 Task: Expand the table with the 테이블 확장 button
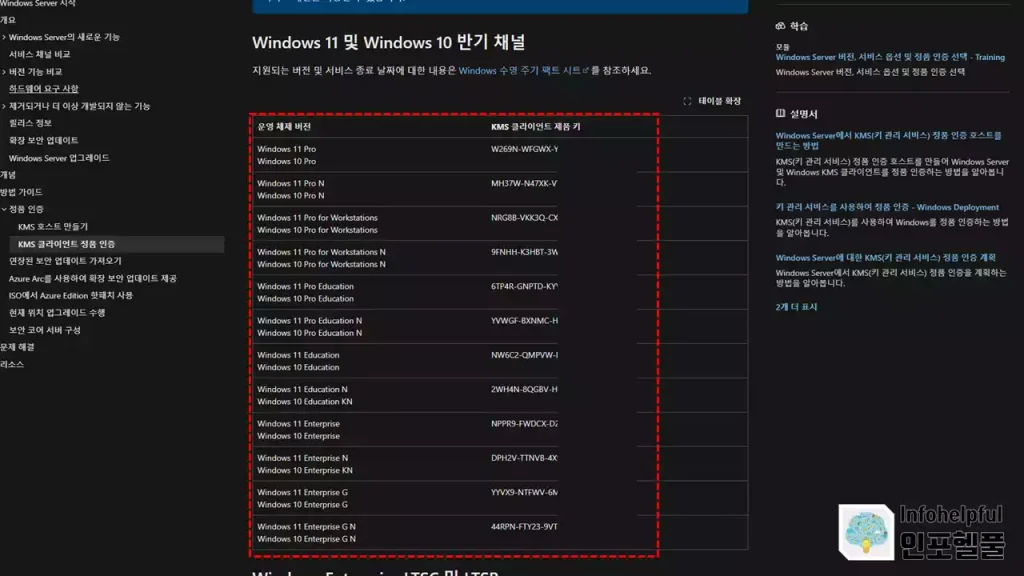pyautogui.click(x=712, y=101)
